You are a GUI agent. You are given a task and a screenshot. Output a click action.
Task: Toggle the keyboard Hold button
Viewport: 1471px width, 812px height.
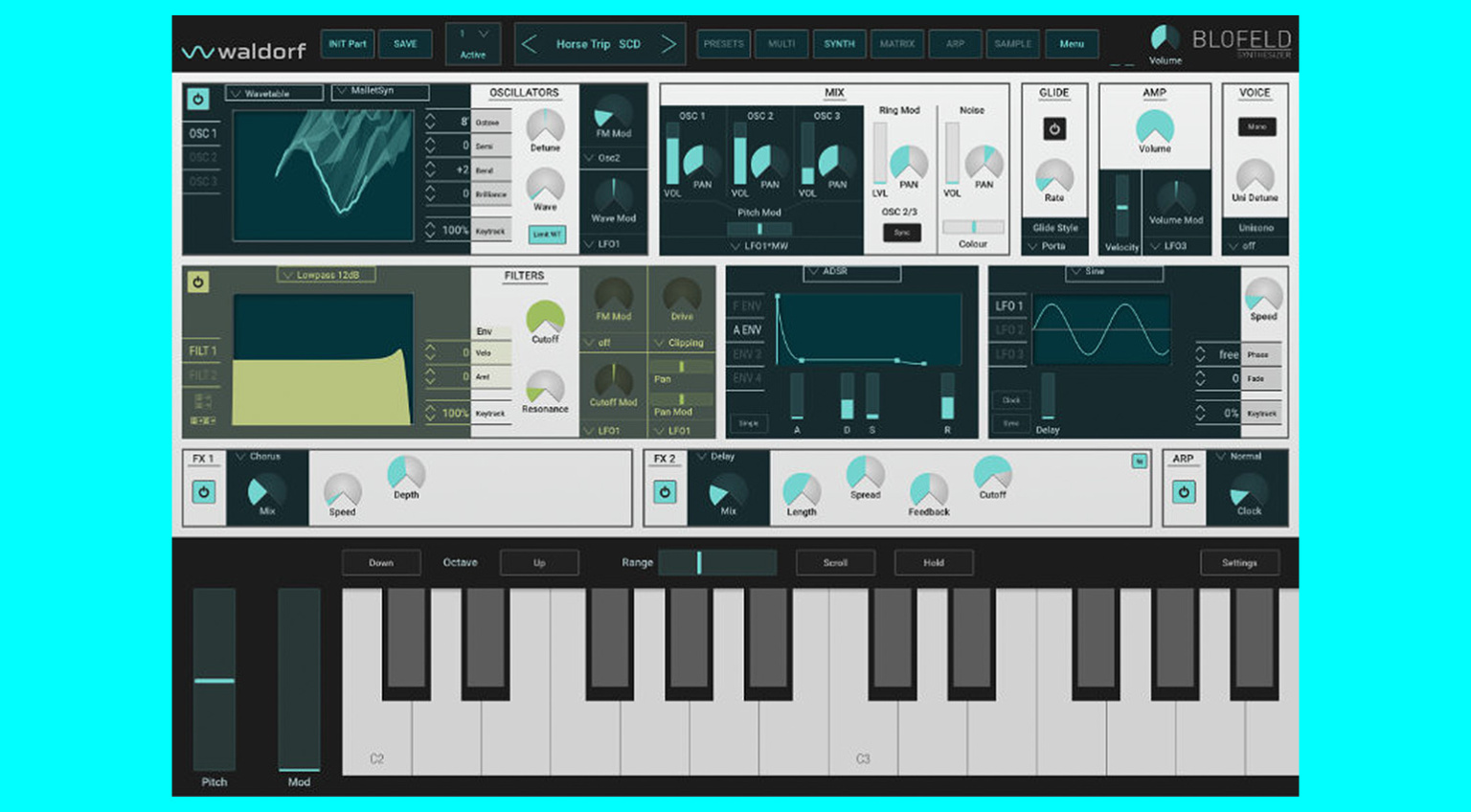(934, 563)
